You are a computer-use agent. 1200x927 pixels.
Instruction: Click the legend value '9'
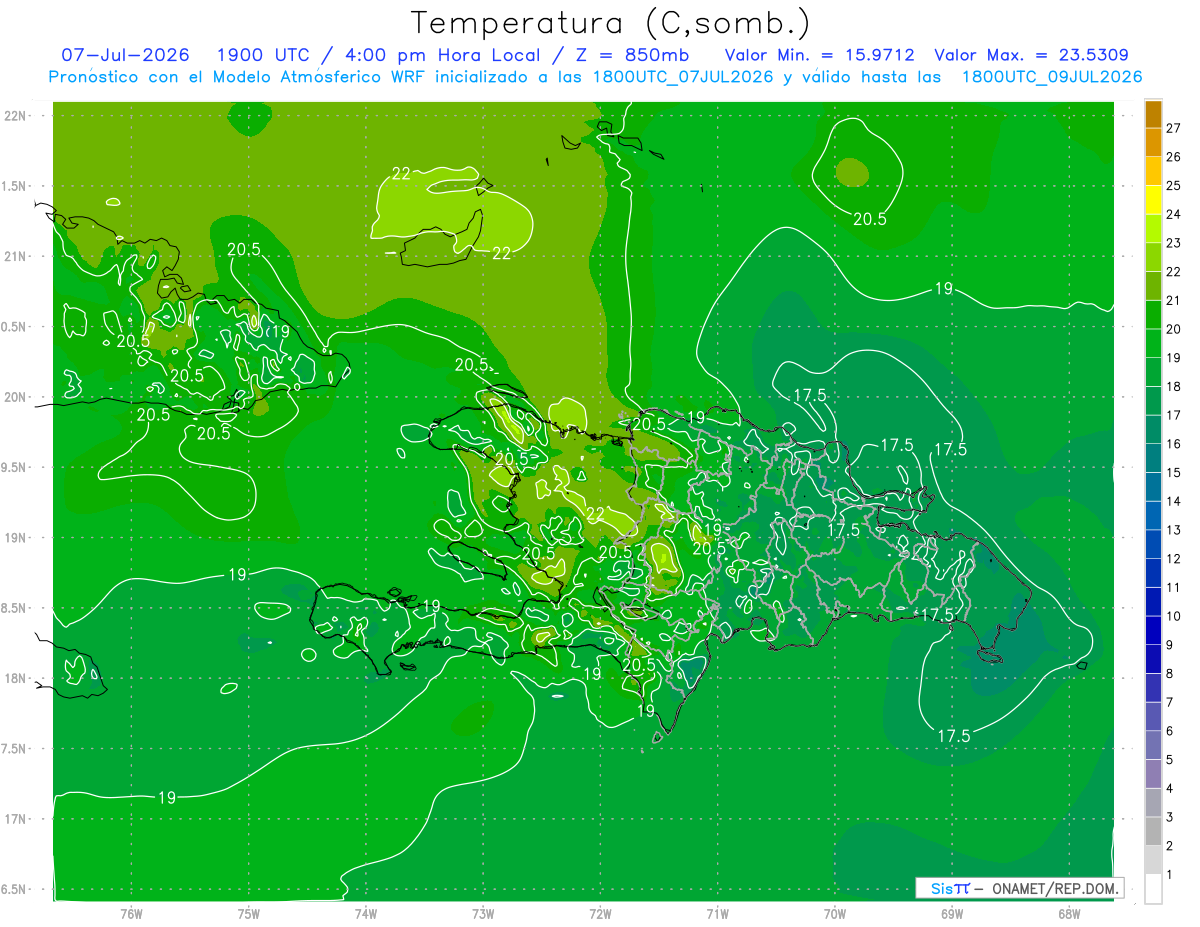[1171, 645]
